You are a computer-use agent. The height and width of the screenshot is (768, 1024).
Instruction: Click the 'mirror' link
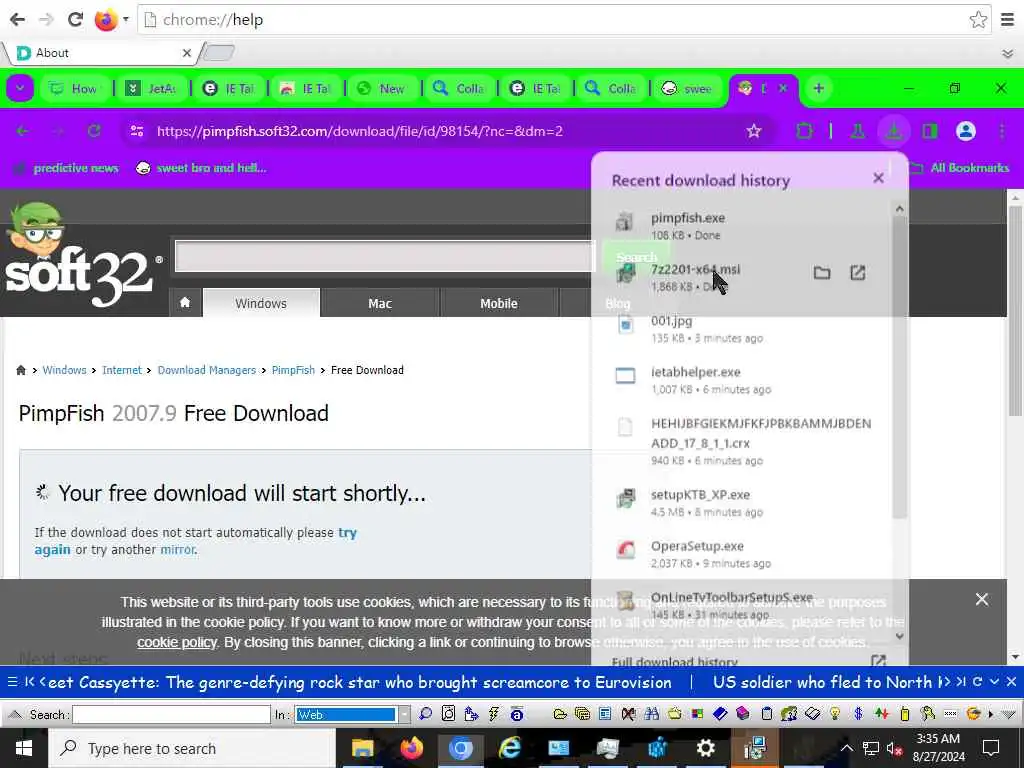tap(178, 550)
